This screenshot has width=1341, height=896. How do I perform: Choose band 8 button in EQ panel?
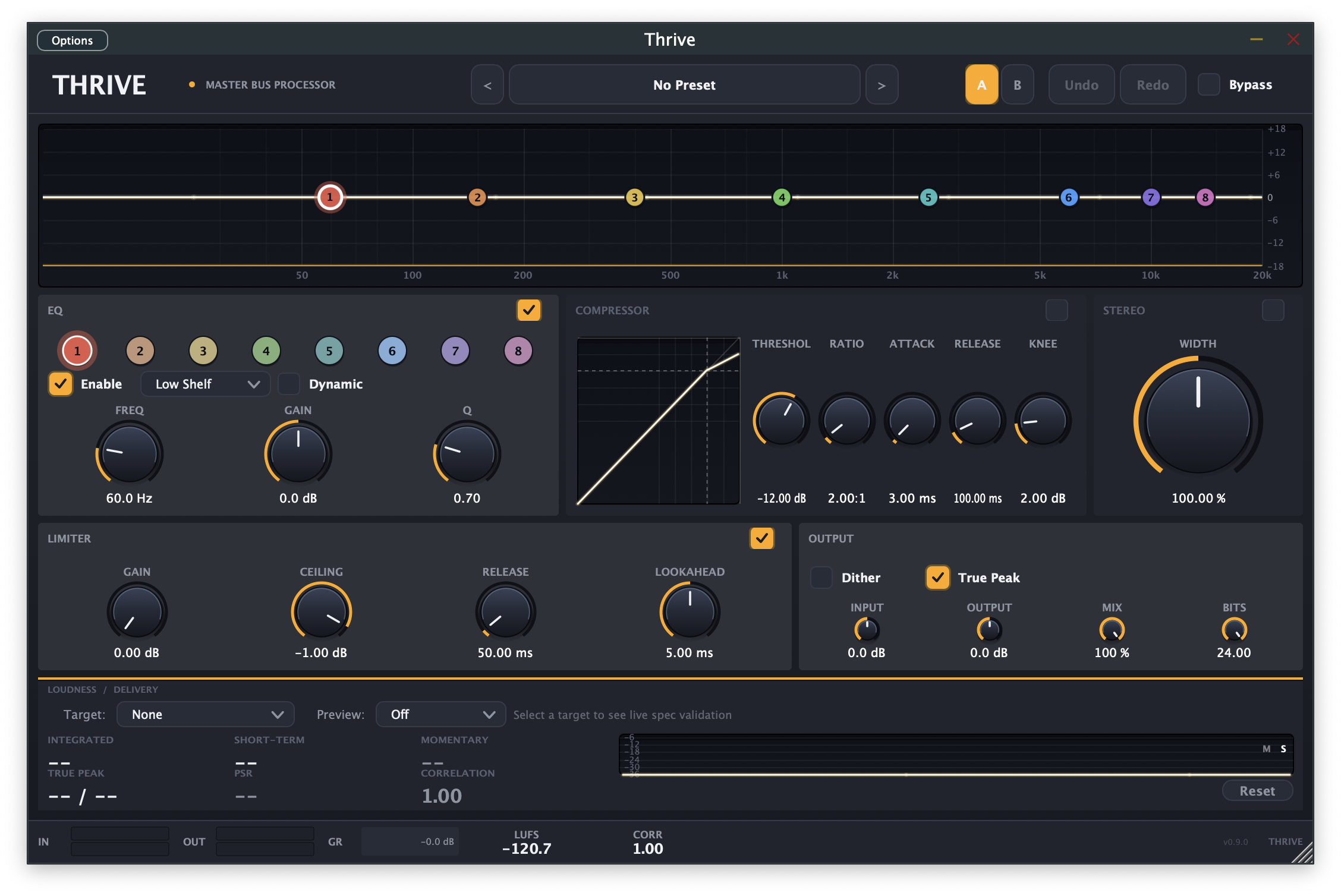tap(518, 351)
